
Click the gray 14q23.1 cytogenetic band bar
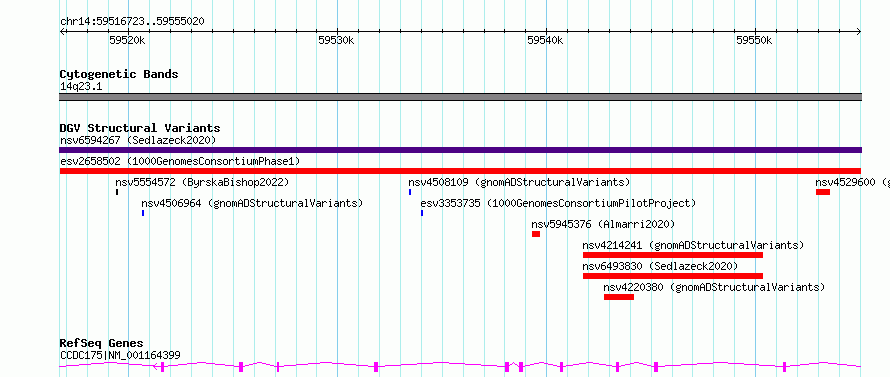460,97
